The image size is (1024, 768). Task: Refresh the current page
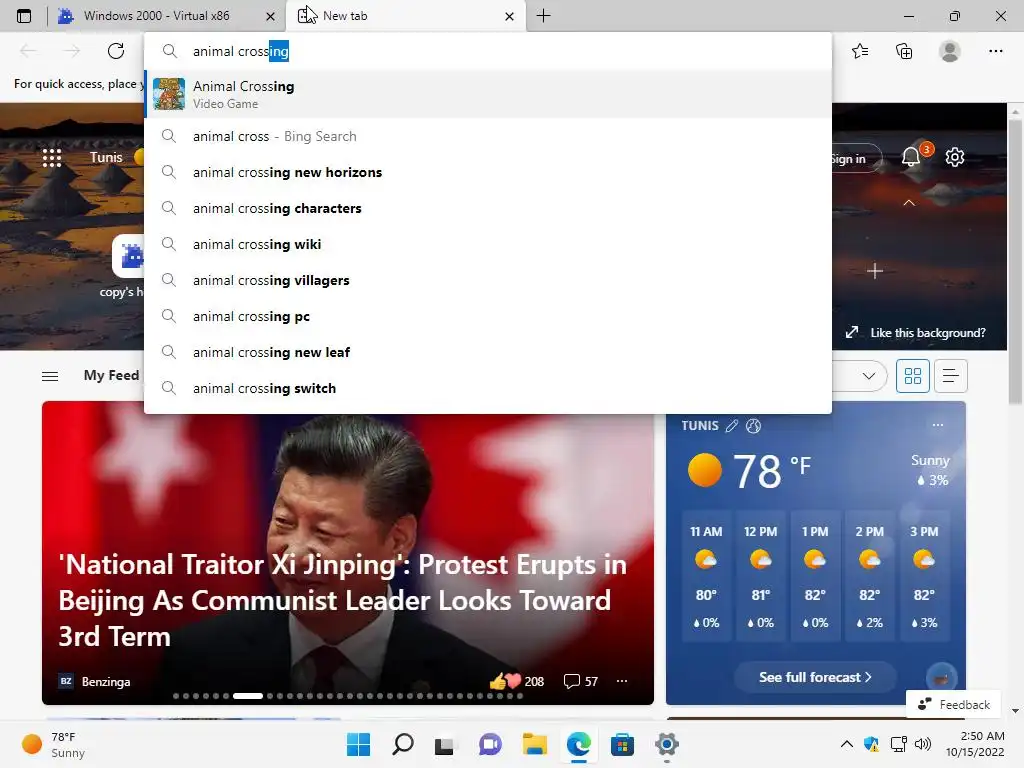click(116, 51)
